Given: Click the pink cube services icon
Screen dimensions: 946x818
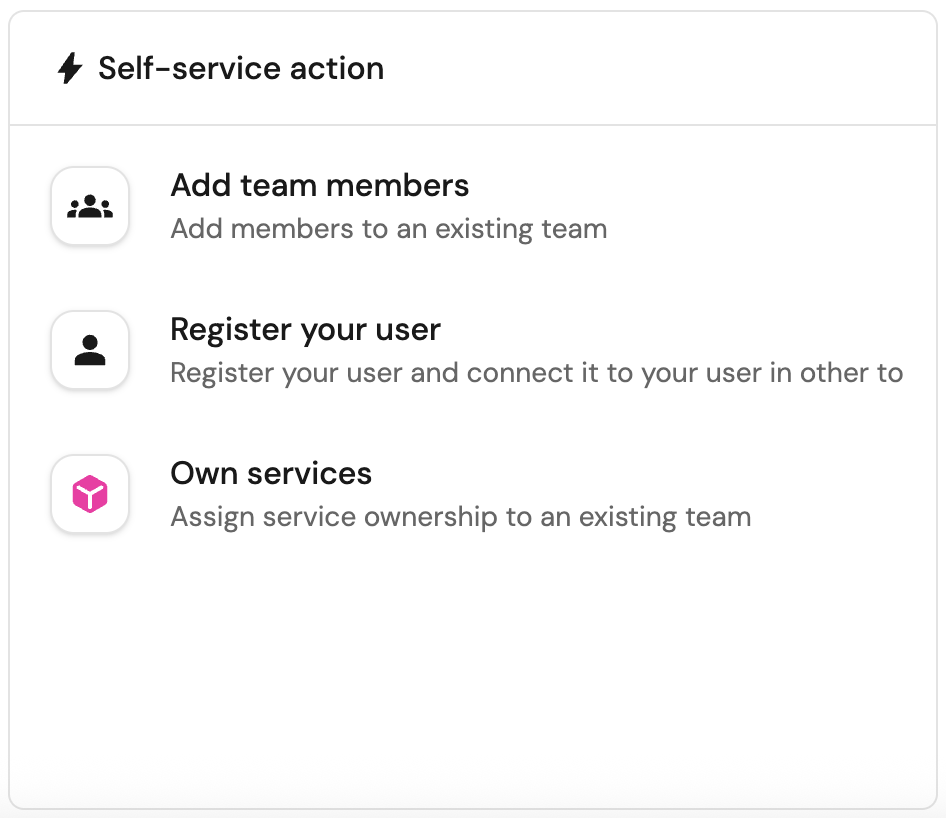Looking at the screenshot, I should pos(90,494).
